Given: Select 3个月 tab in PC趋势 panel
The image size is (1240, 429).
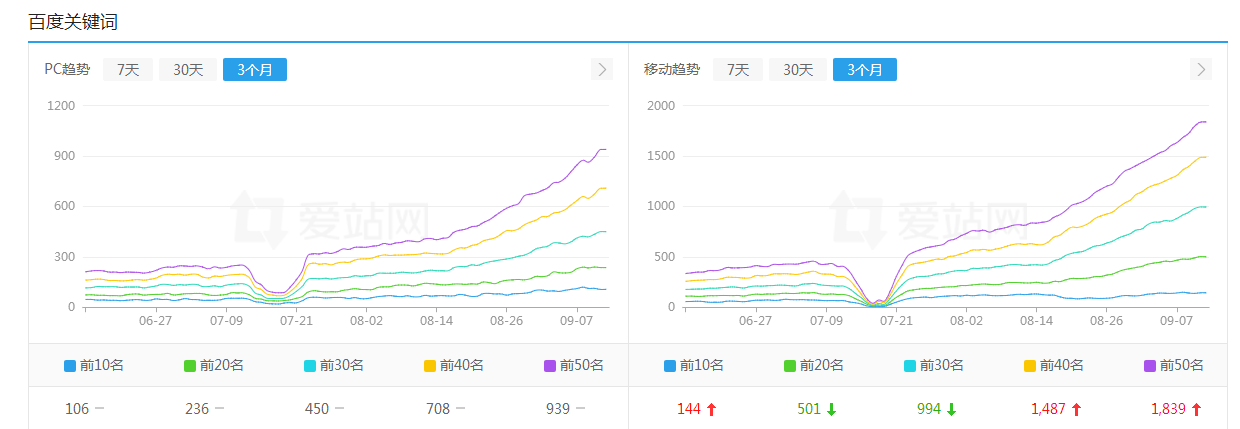Looking at the screenshot, I should click(255, 70).
